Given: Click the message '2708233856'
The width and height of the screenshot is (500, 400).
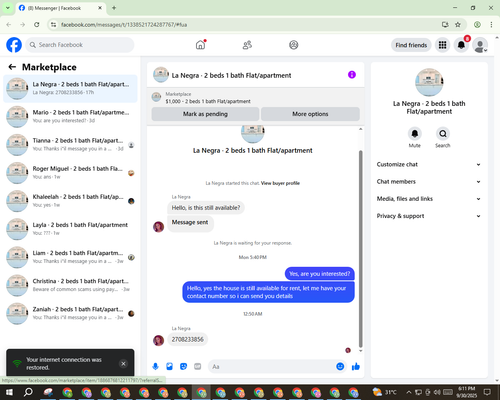Looking at the screenshot, I should point(187,339).
